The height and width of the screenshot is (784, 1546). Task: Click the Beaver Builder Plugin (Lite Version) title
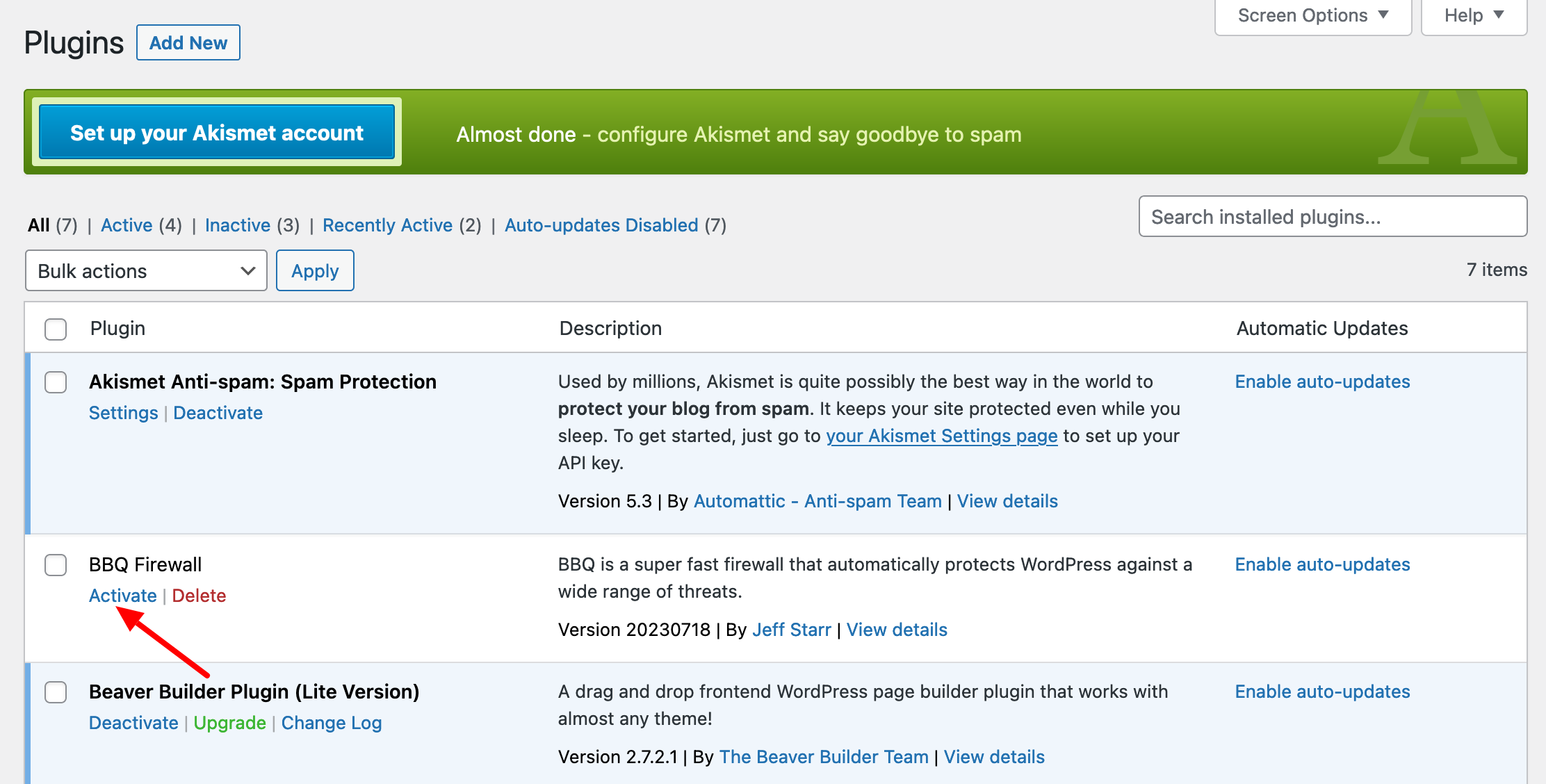[x=254, y=692]
